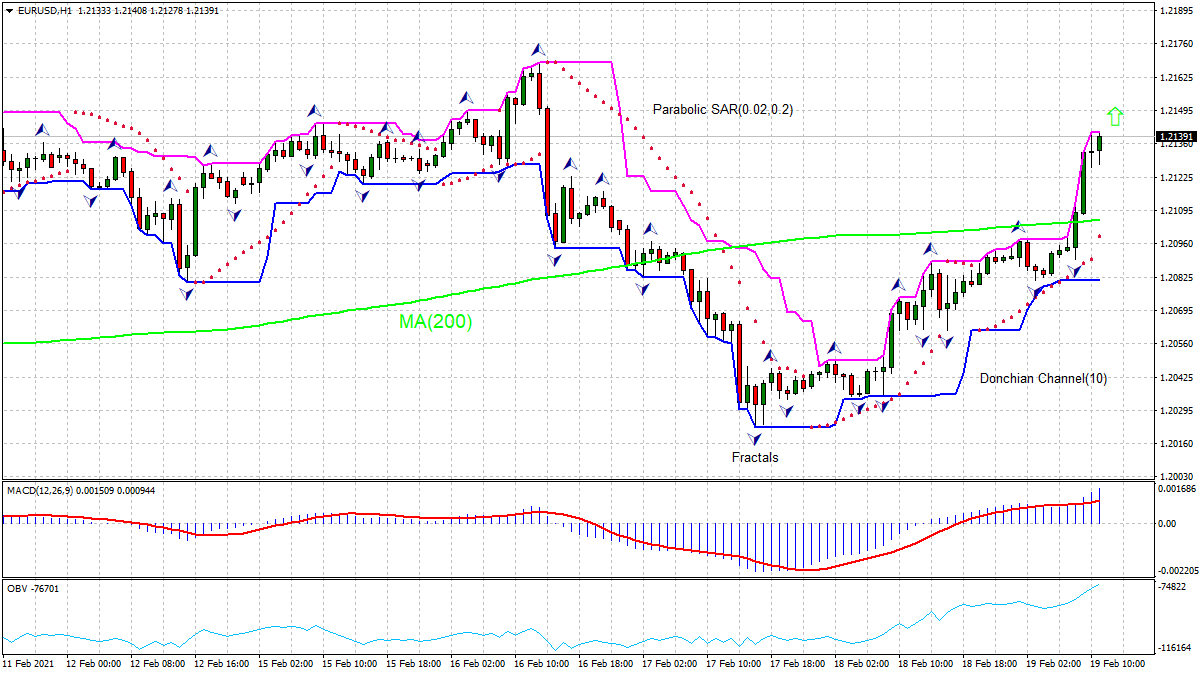Open the chart menu triangle beside EURUSD,H1
This screenshot has width=1200, height=675.
(x=9, y=10)
